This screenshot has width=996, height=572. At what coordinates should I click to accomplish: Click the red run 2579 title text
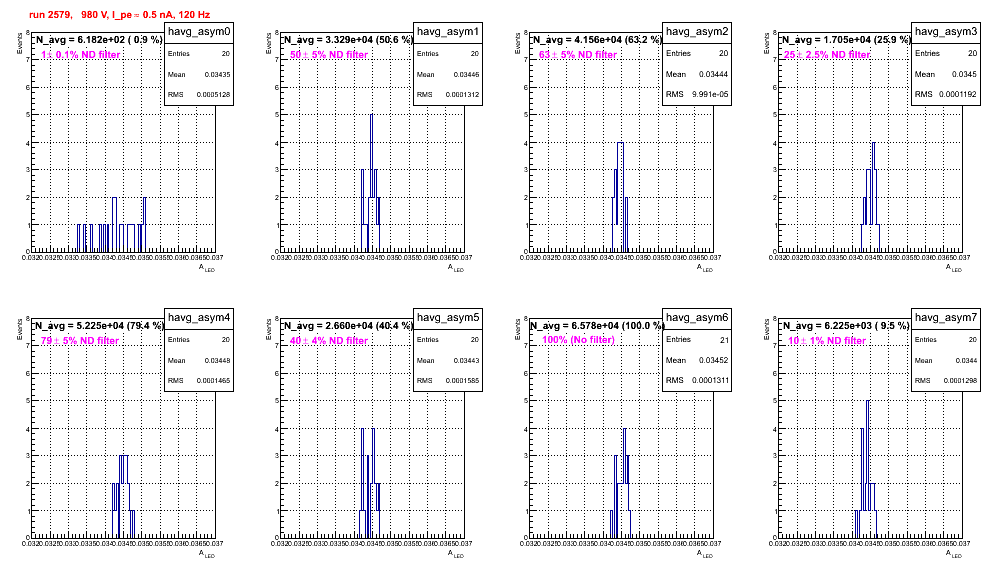point(119,15)
